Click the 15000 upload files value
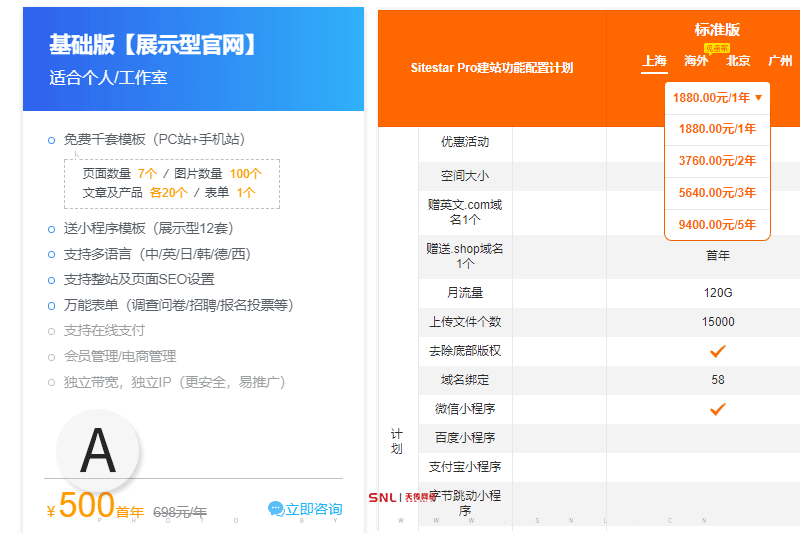 [718, 322]
